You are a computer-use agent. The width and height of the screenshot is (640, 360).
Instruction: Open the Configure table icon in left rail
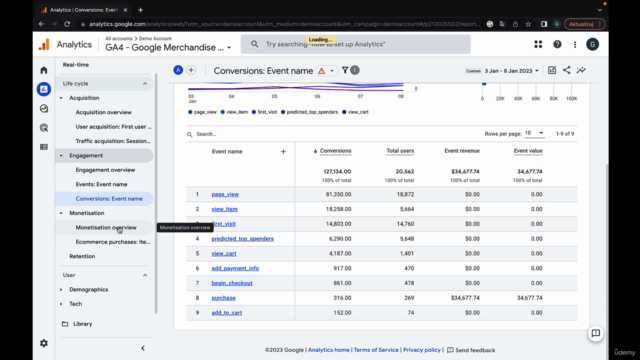click(44, 147)
